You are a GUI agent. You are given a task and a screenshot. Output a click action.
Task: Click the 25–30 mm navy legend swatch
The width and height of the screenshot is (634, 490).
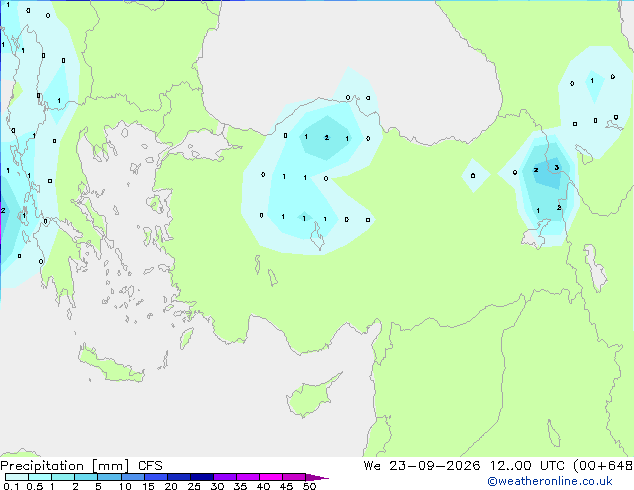coord(202,477)
